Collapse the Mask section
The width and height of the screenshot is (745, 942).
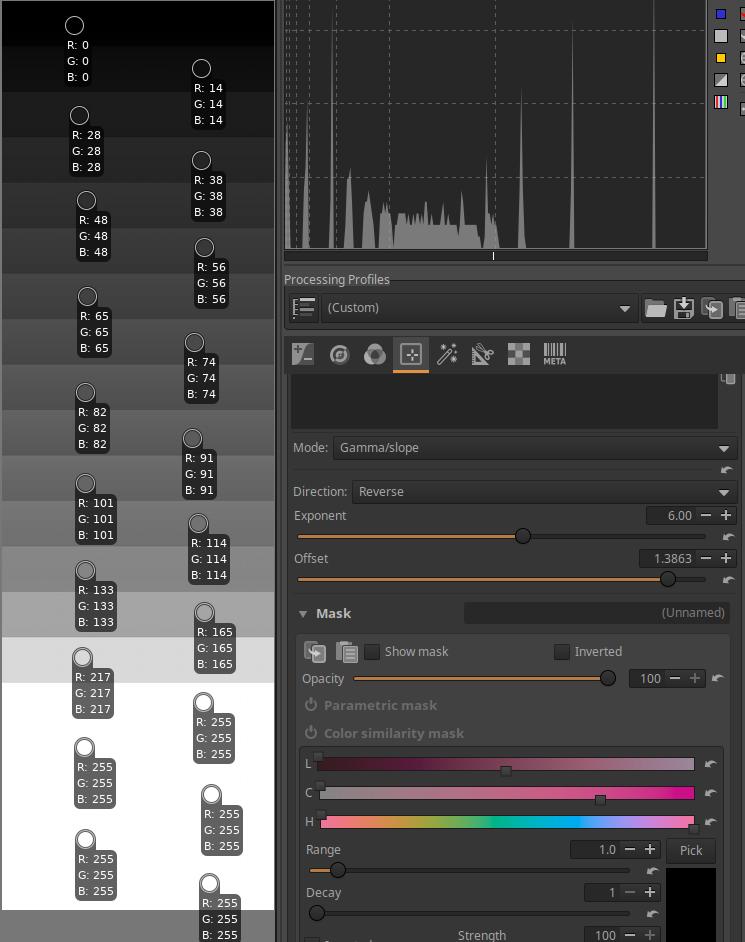(303, 614)
